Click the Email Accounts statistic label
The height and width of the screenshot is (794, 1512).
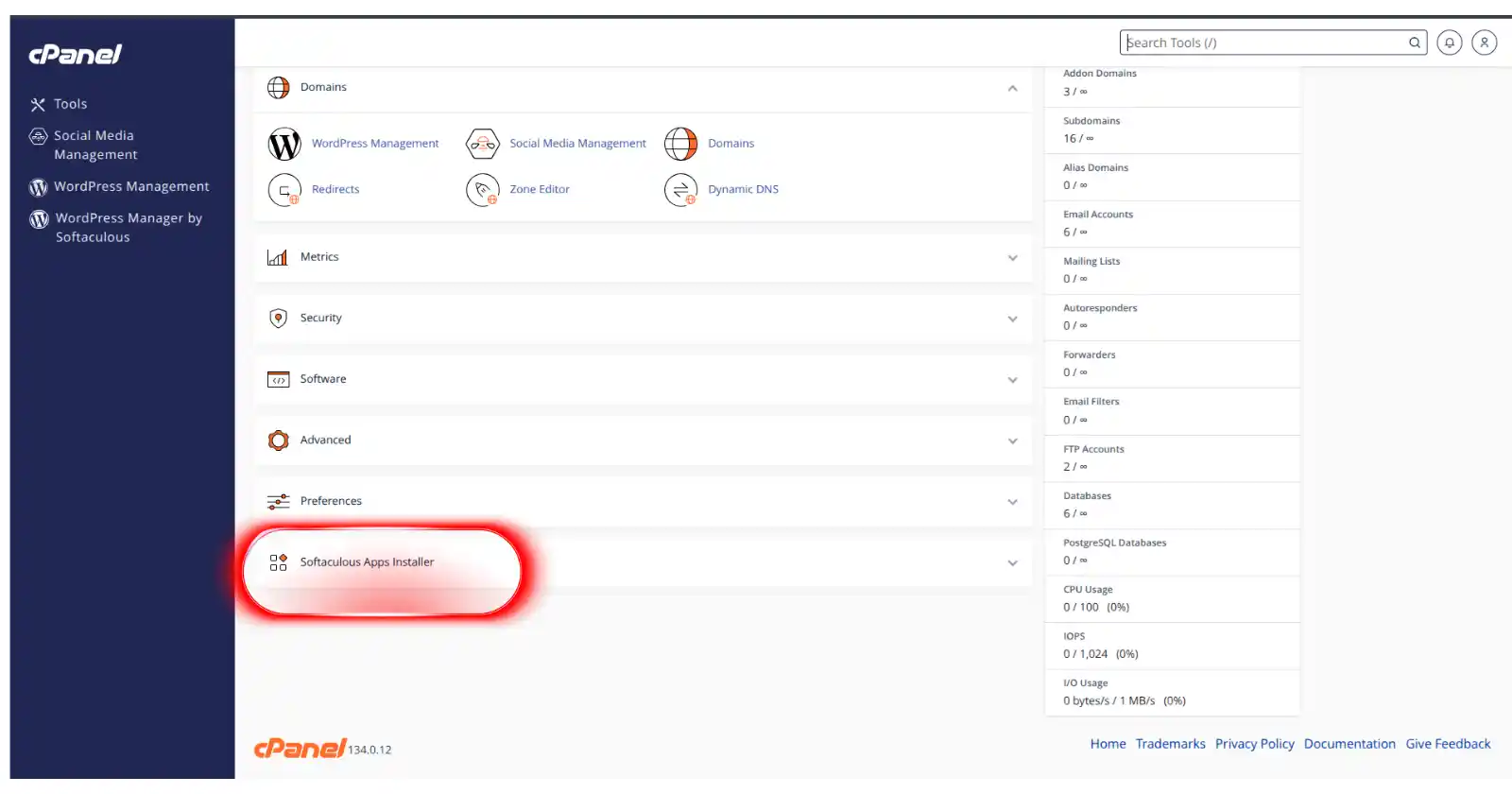tap(1098, 215)
